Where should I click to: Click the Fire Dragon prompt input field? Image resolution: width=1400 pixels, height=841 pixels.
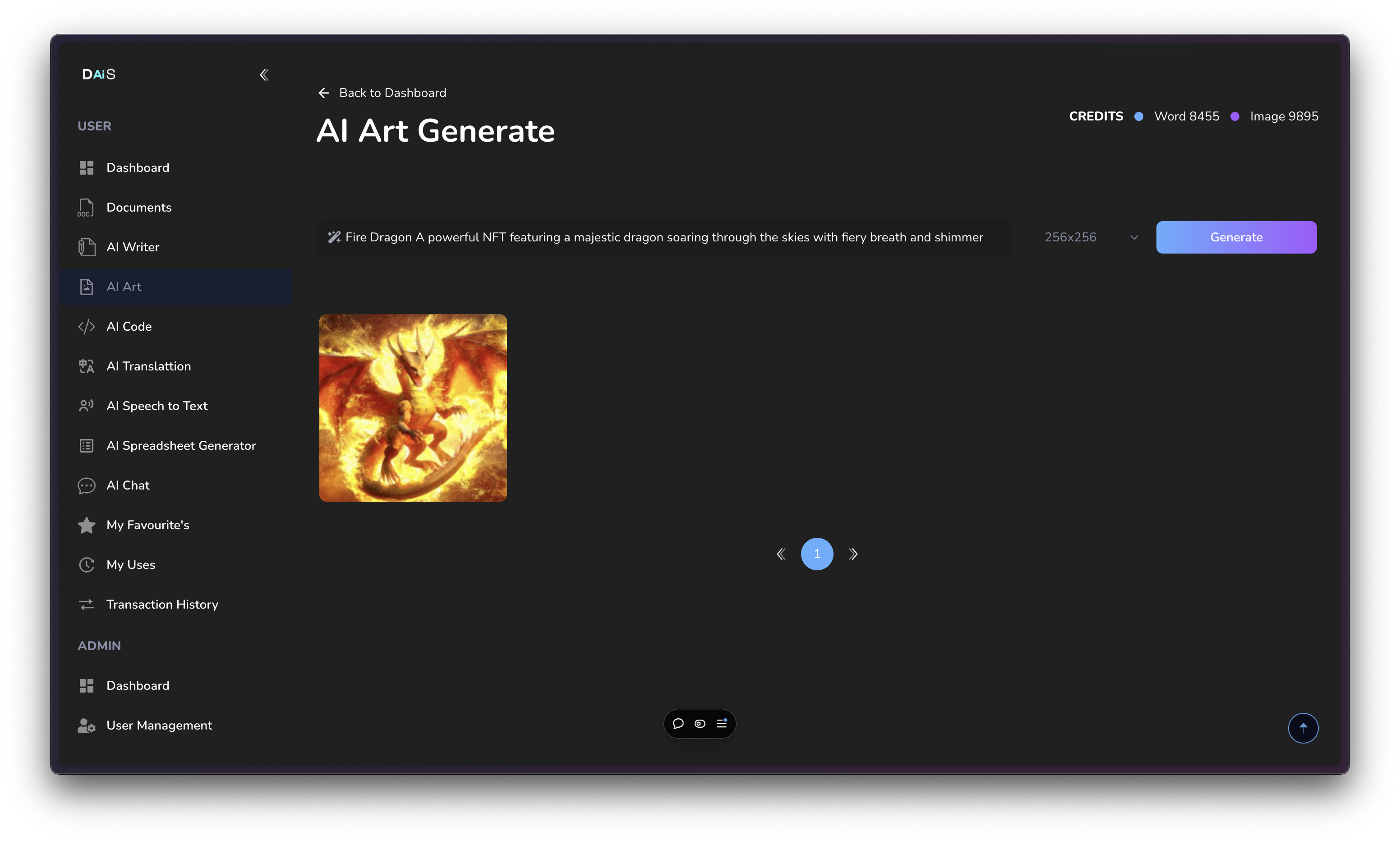coord(664,237)
